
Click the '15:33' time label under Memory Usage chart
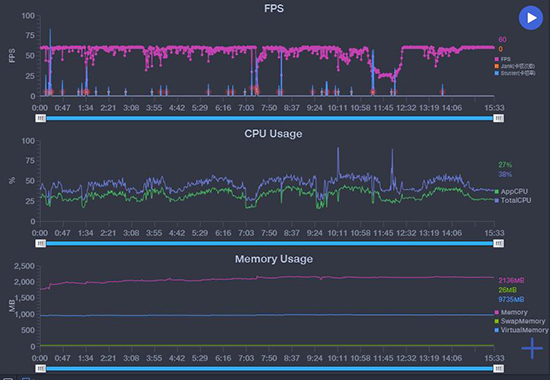point(494,358)
